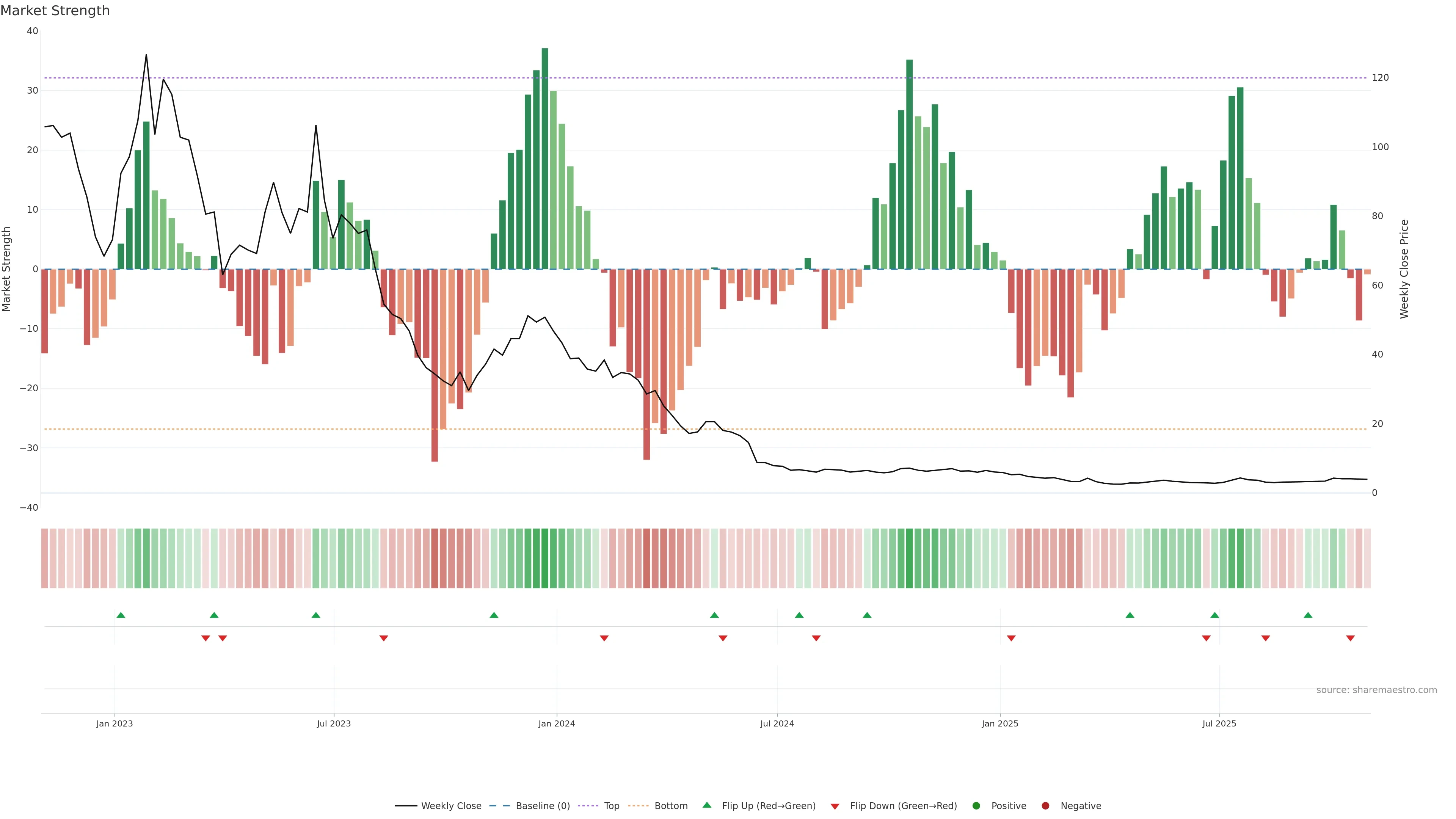Viewport: 1456px width, 819px height.
Task: Click the Market Strength chart title
Action: click(x=55, y=11)
